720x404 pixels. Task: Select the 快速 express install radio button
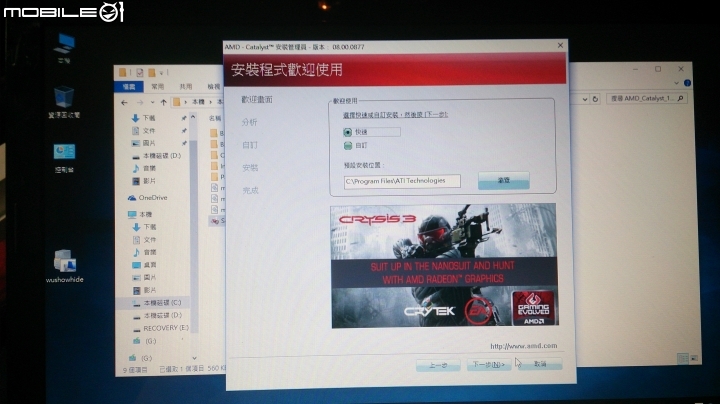pyautogui.click(x=348, y=132)
